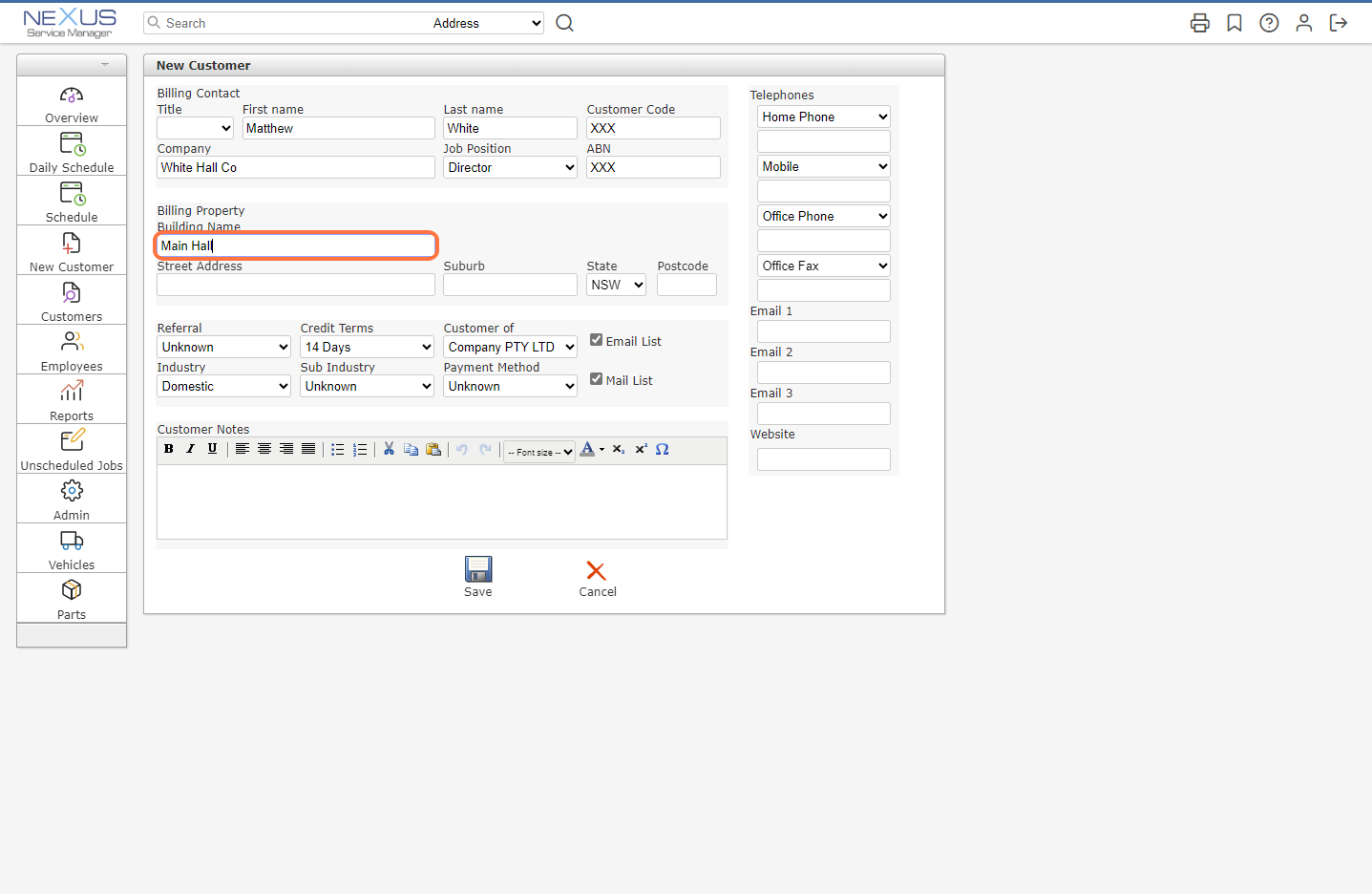Screen dimensions: 1372x894
Task: Insert special character with Omega icon
Action: point(663,449)
